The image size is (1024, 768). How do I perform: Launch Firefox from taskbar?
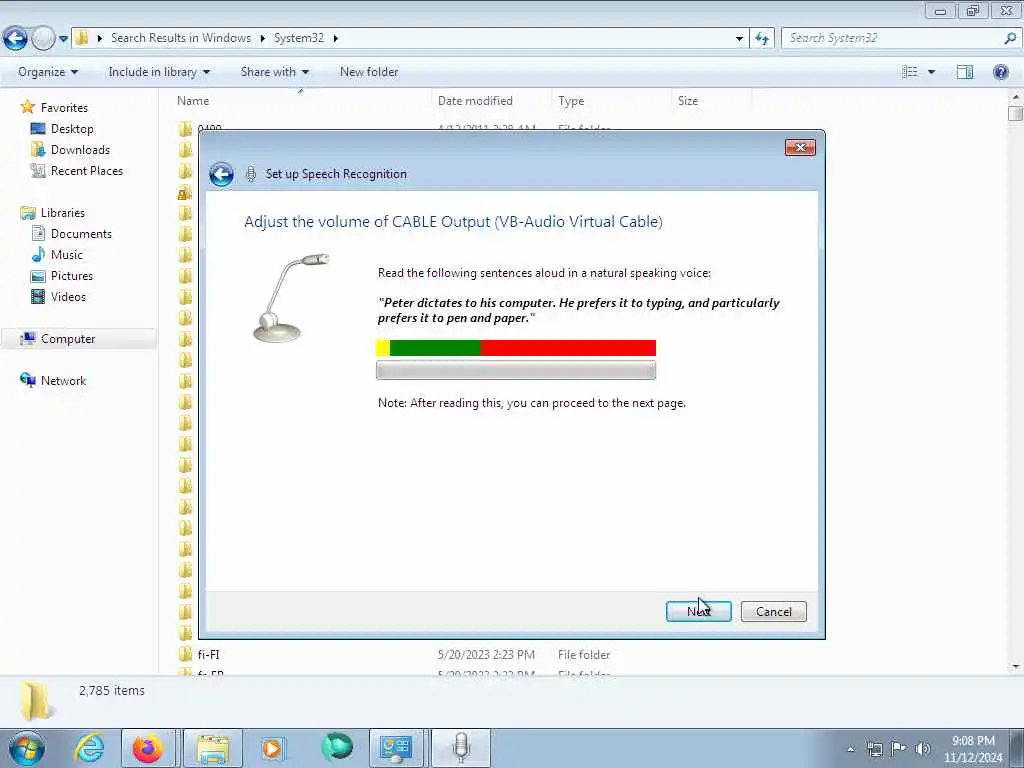point(148,748)
